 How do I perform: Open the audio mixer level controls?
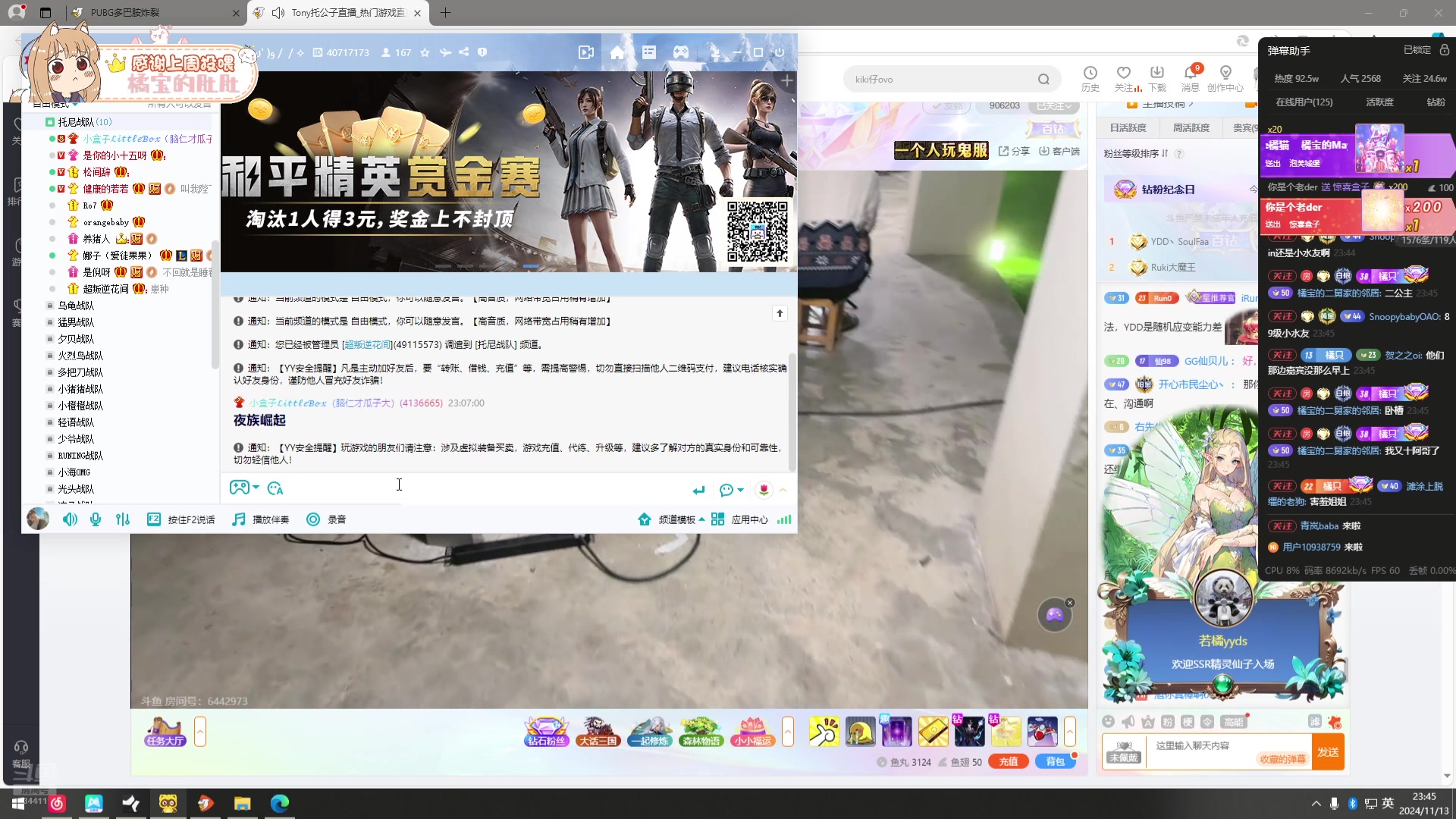pos(122,519)
